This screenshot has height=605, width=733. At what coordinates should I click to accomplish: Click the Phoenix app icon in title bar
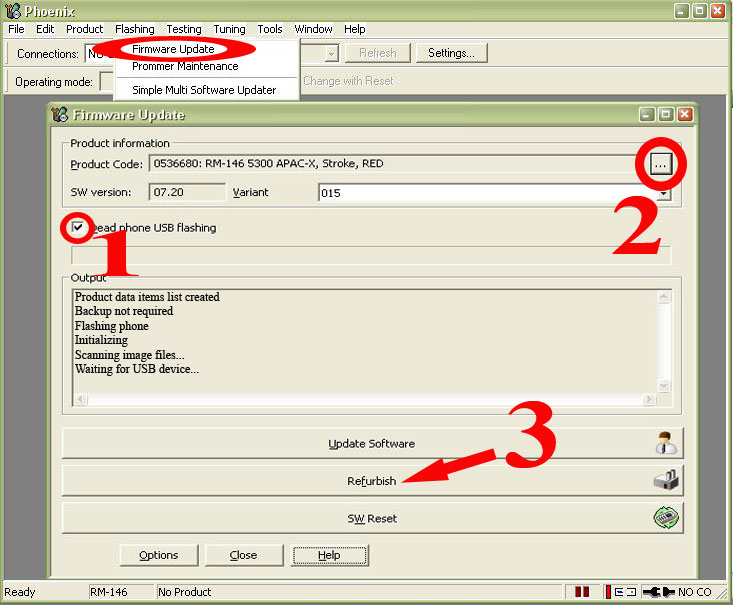click(x=13, y=10)
